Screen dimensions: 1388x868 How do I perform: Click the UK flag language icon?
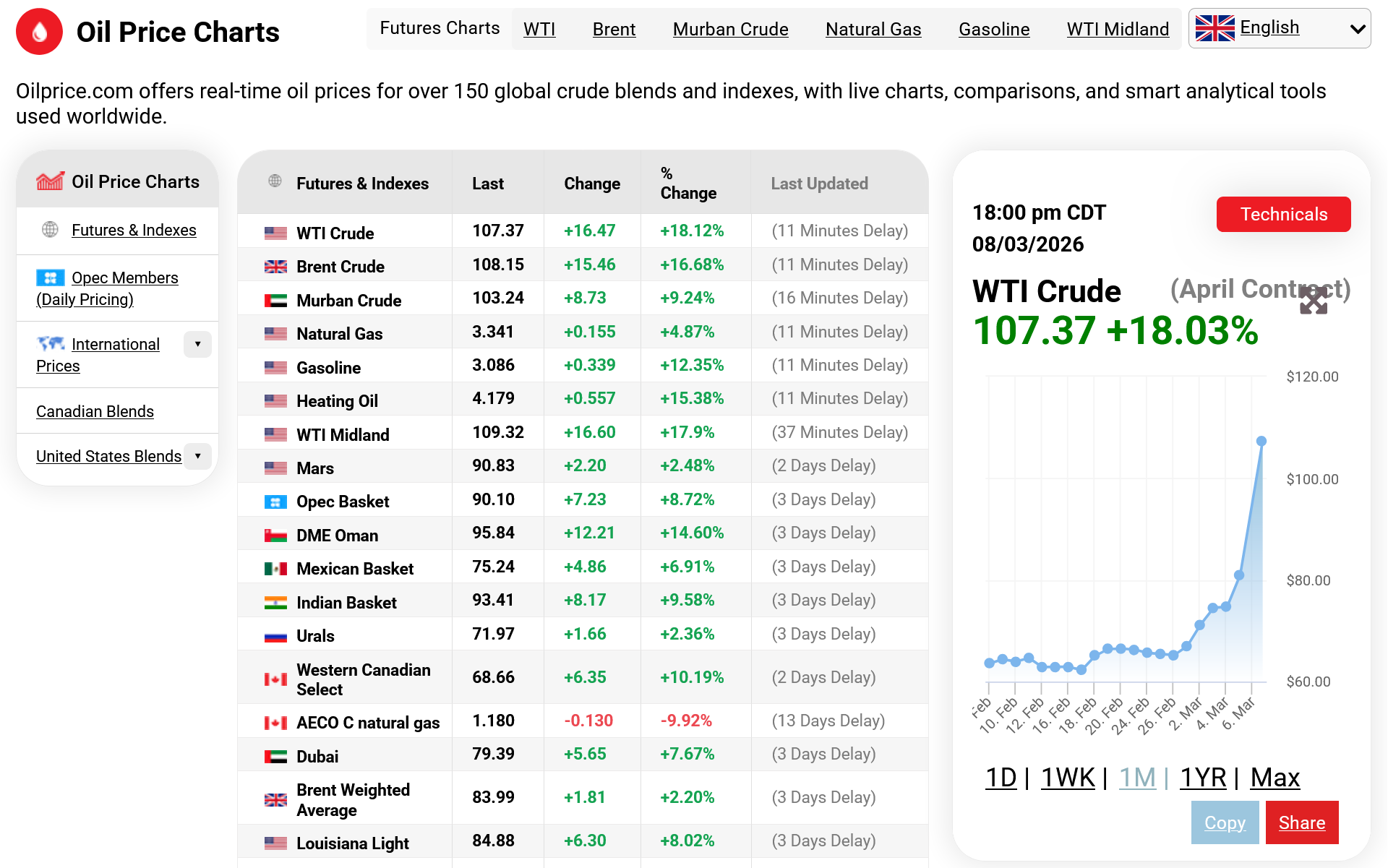1214,29
